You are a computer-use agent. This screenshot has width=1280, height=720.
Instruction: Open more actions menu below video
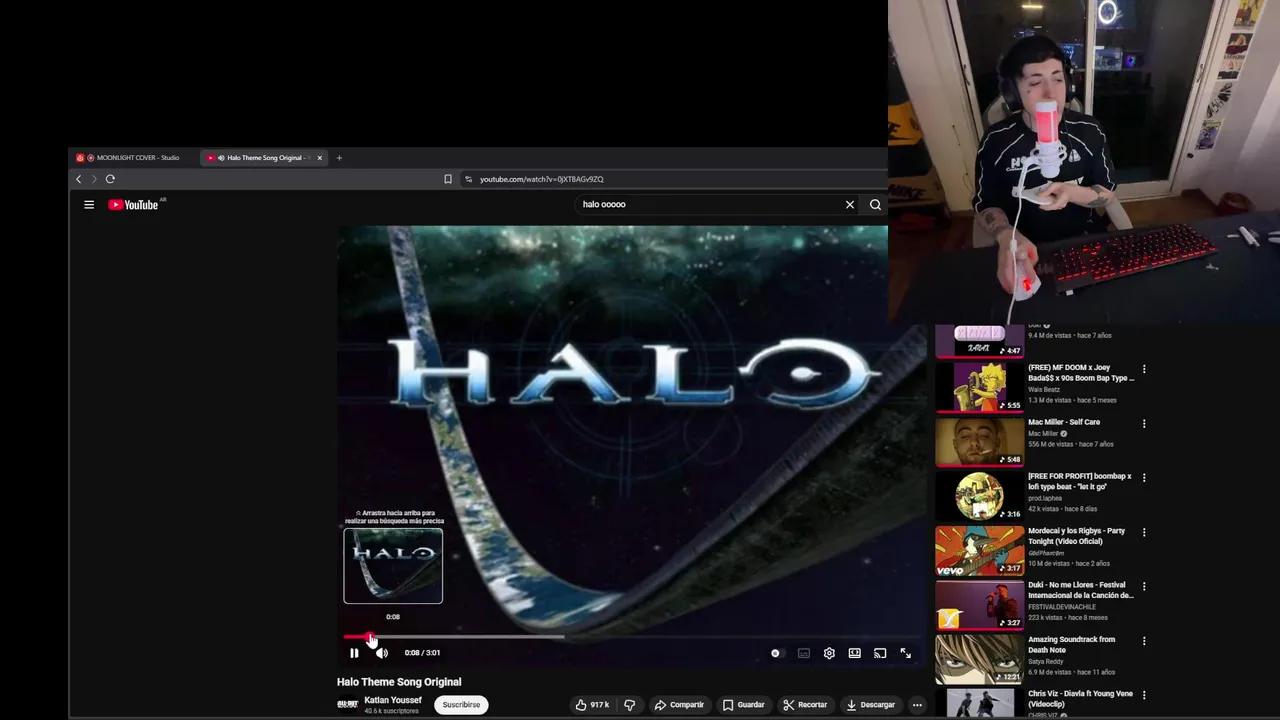point(917,705)
